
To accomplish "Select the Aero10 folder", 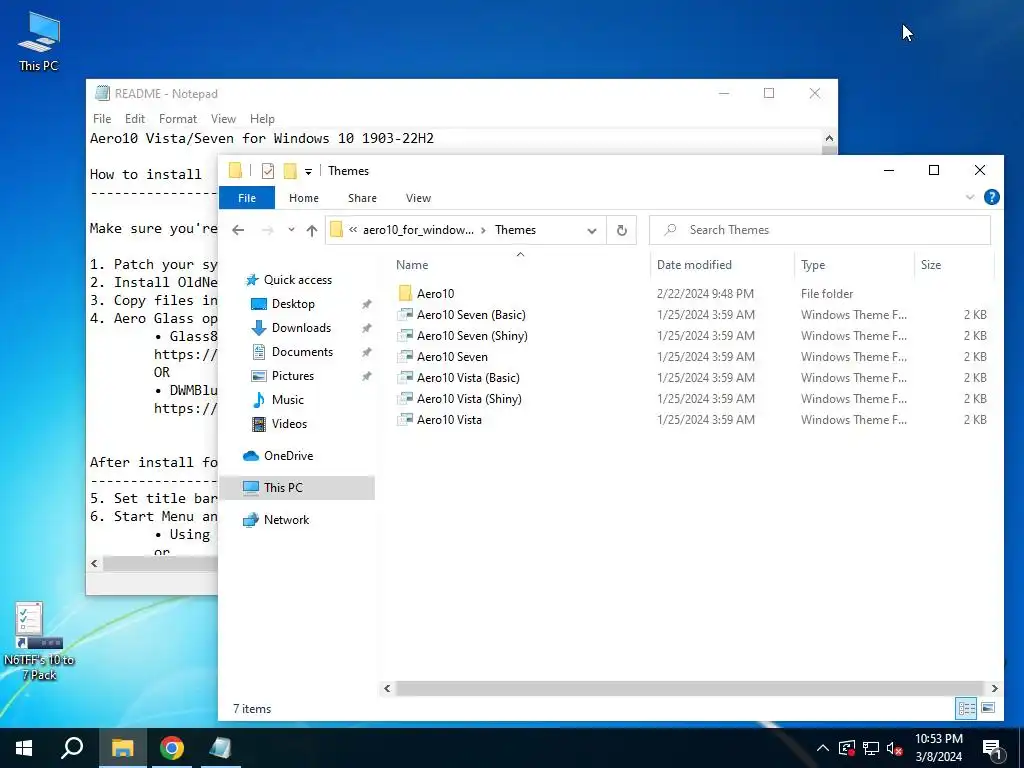I will 436,293.
